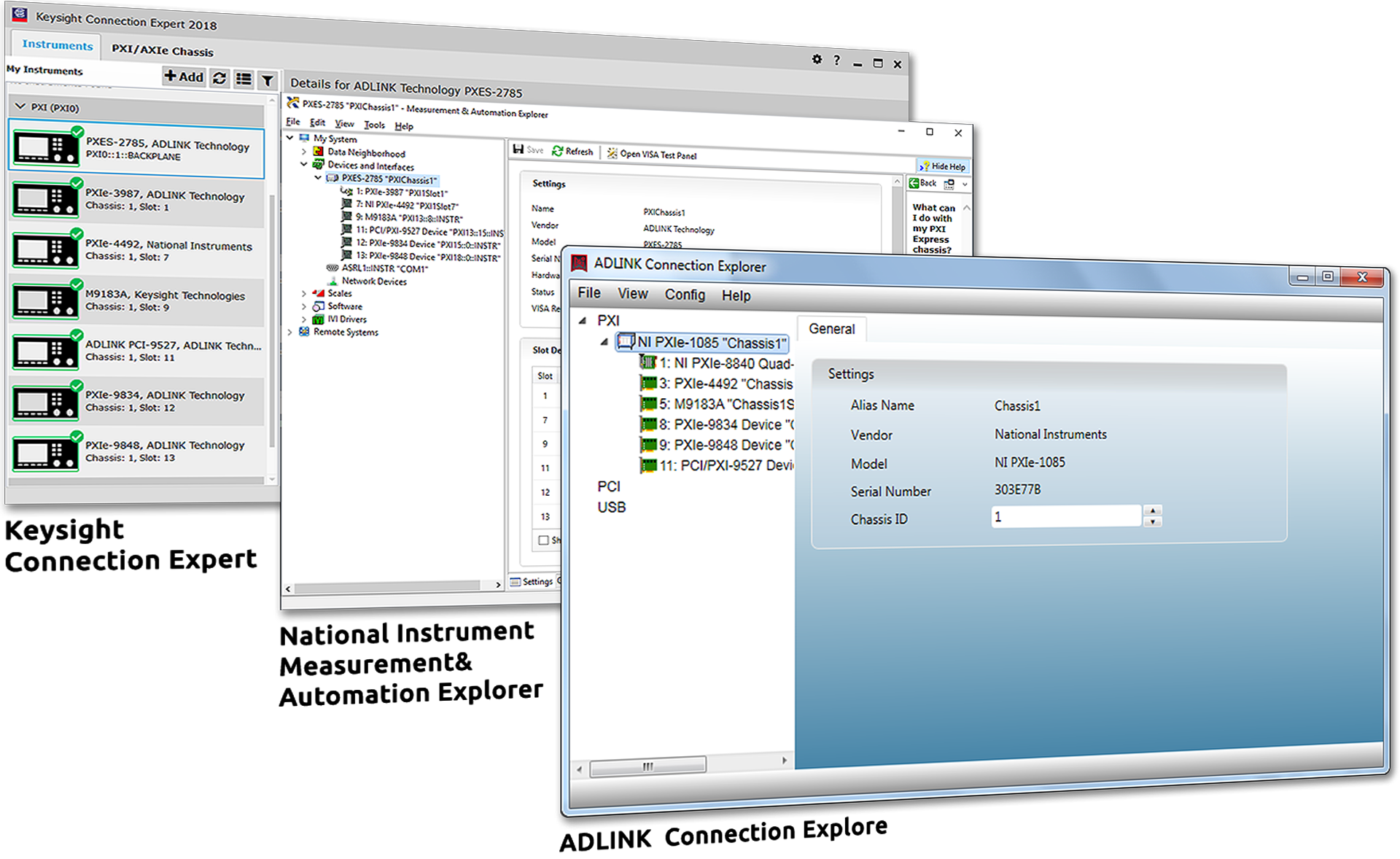This screenshot has height=859, width=1400.
Task: Click Add button in Keysight Connection Expert
Action: (184, 77)
